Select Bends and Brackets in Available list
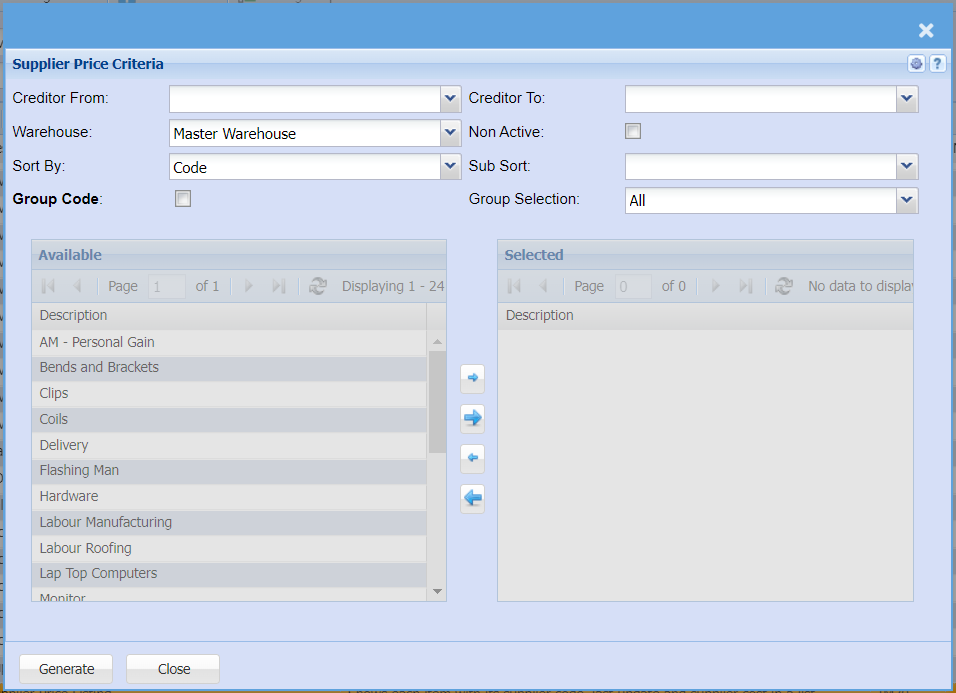Screen dimensions: 956x693 click(99, 367)
